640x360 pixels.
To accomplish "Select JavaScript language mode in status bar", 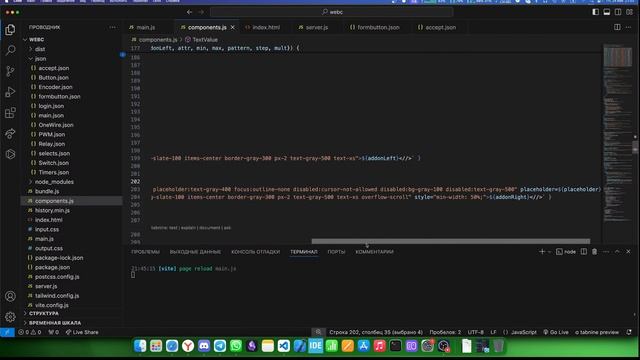I will 524,332.
